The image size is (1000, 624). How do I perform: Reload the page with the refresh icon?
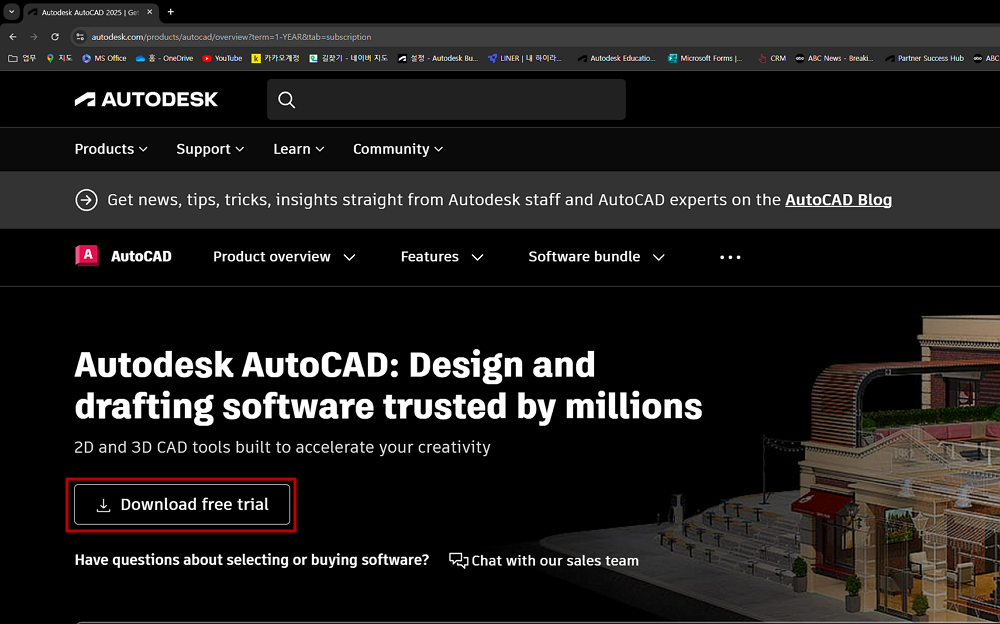55,37
